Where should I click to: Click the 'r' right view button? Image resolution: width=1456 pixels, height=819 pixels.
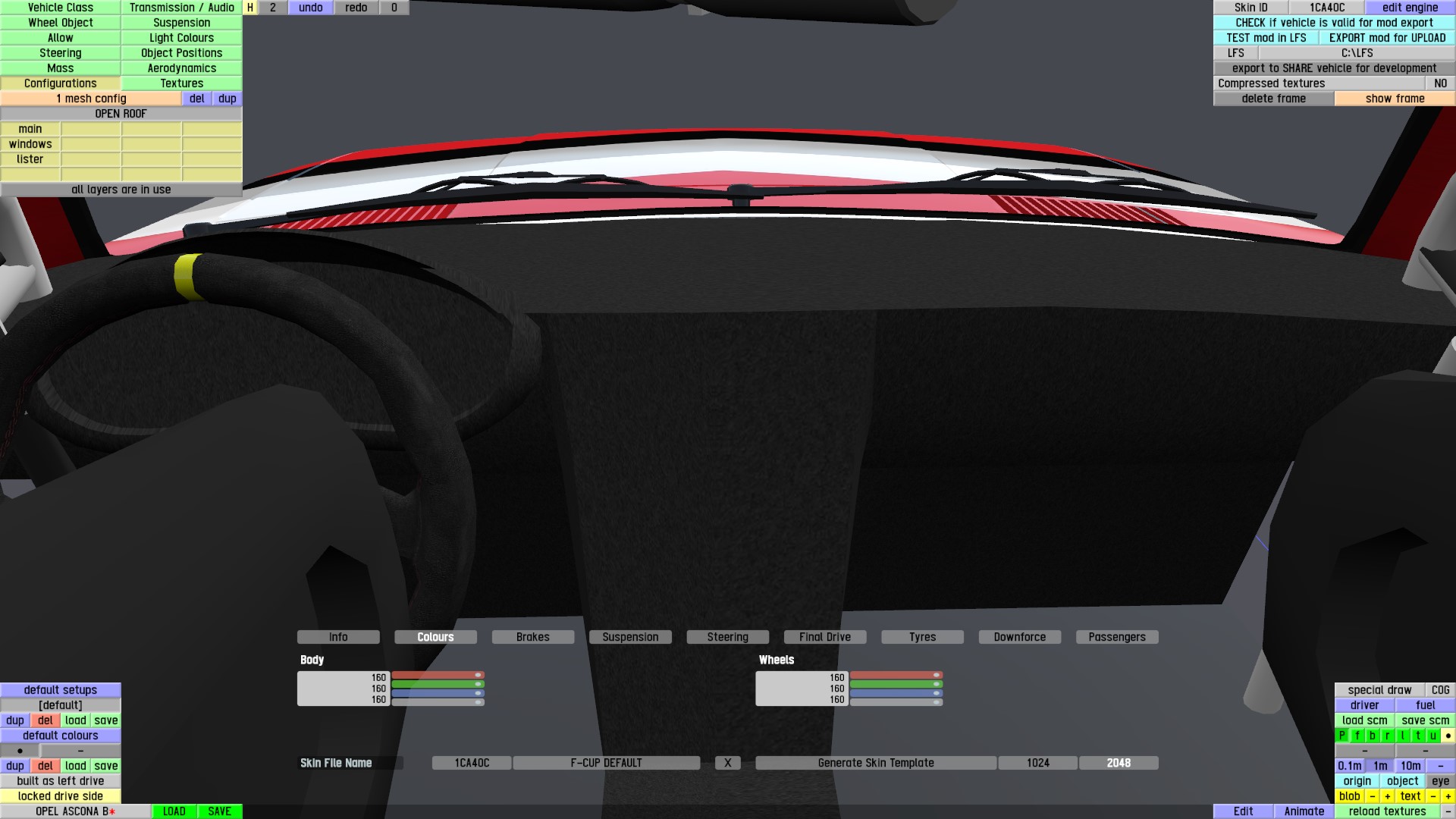[1387, 736]
